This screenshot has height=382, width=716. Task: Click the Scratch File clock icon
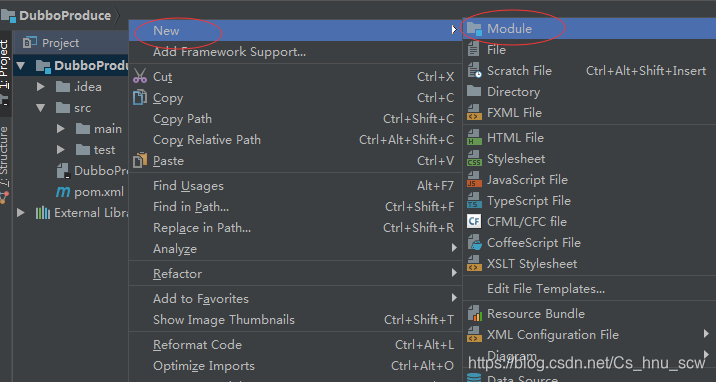coord(474,71)
